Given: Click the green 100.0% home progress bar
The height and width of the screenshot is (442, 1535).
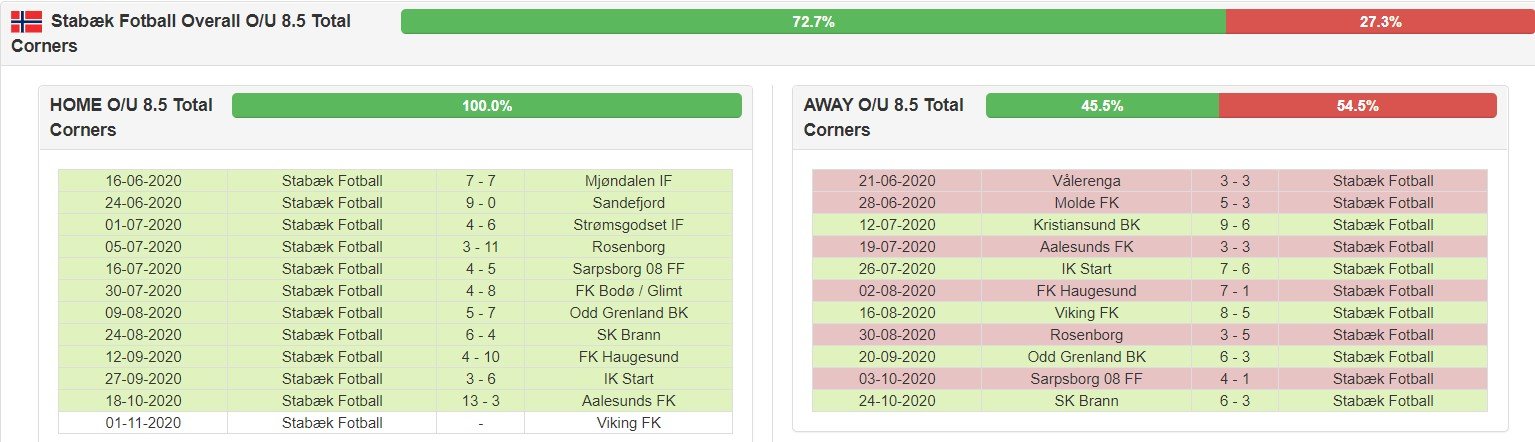Looking at the screenshot, I should tap(487, 105).
